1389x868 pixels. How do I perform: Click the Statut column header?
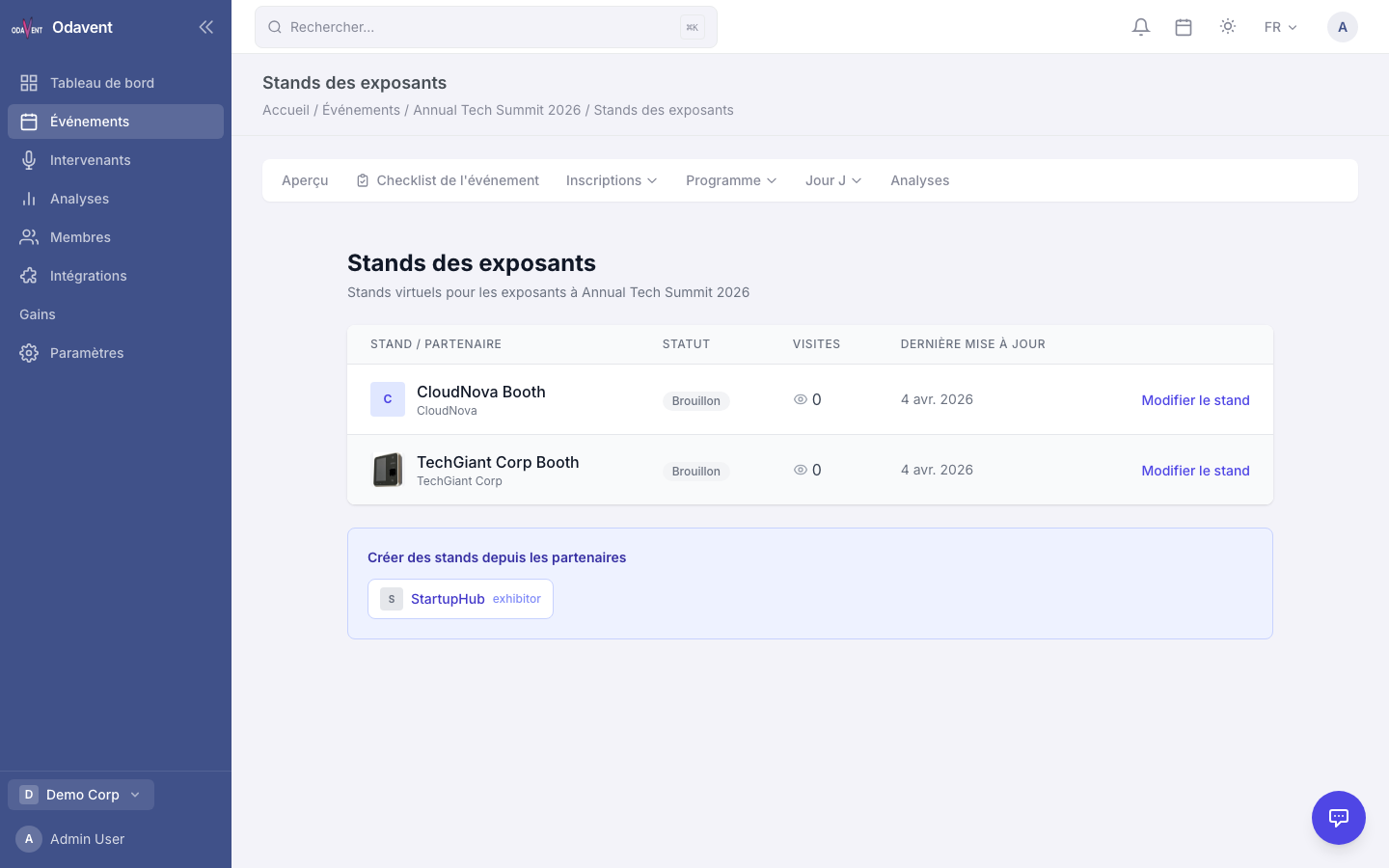pos(686,344)
